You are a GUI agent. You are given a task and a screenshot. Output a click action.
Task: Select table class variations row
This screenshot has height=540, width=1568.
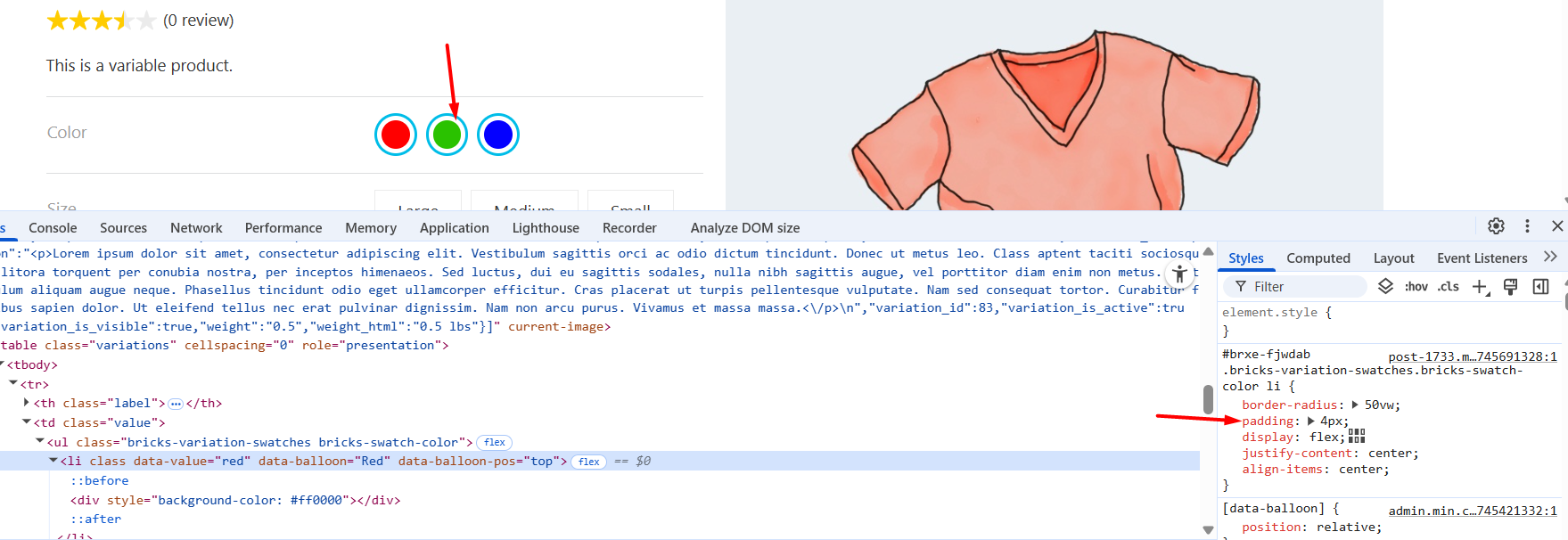coord(224,345)
